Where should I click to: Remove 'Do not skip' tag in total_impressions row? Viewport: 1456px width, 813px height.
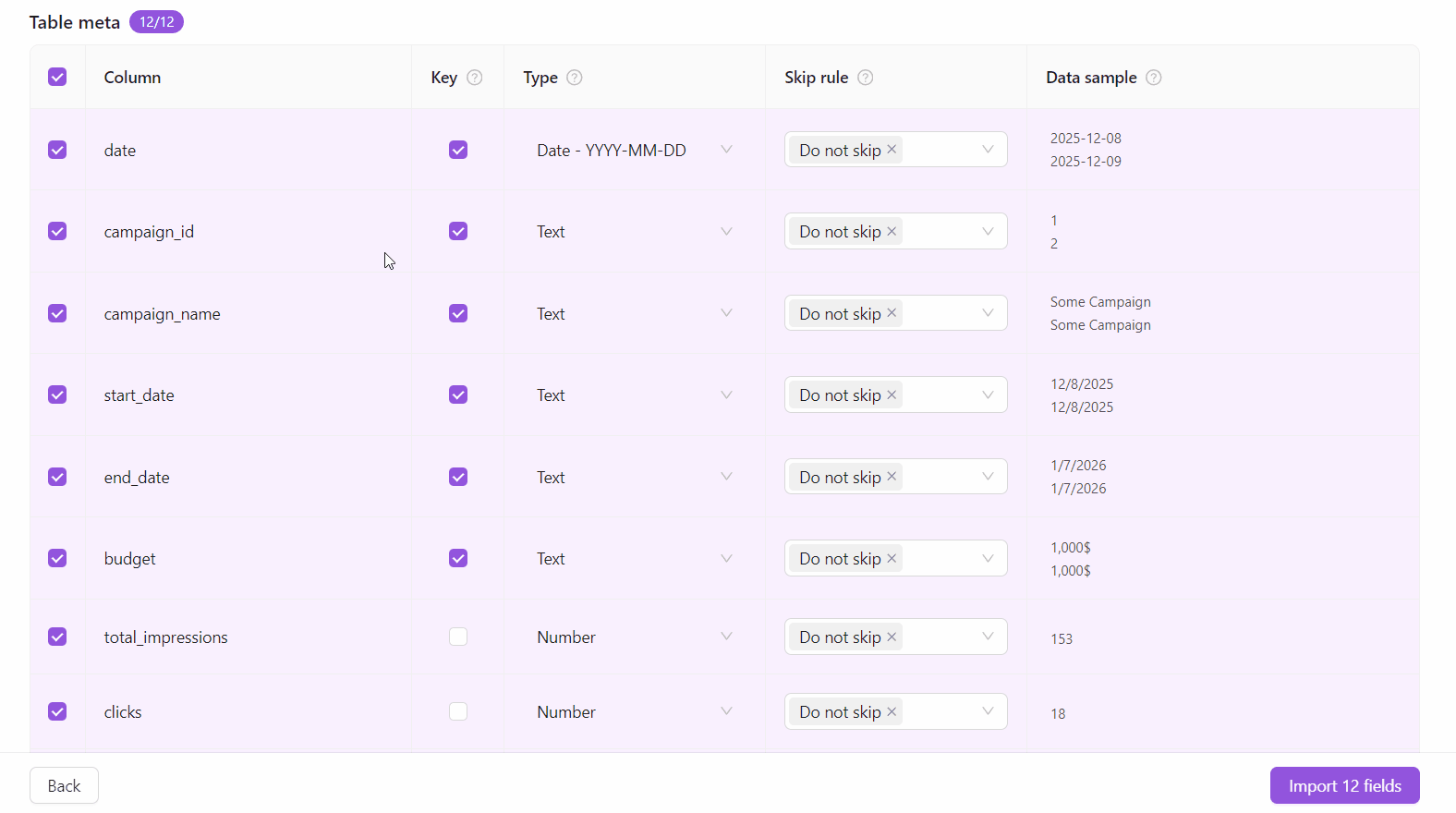(x=892, y=637)
